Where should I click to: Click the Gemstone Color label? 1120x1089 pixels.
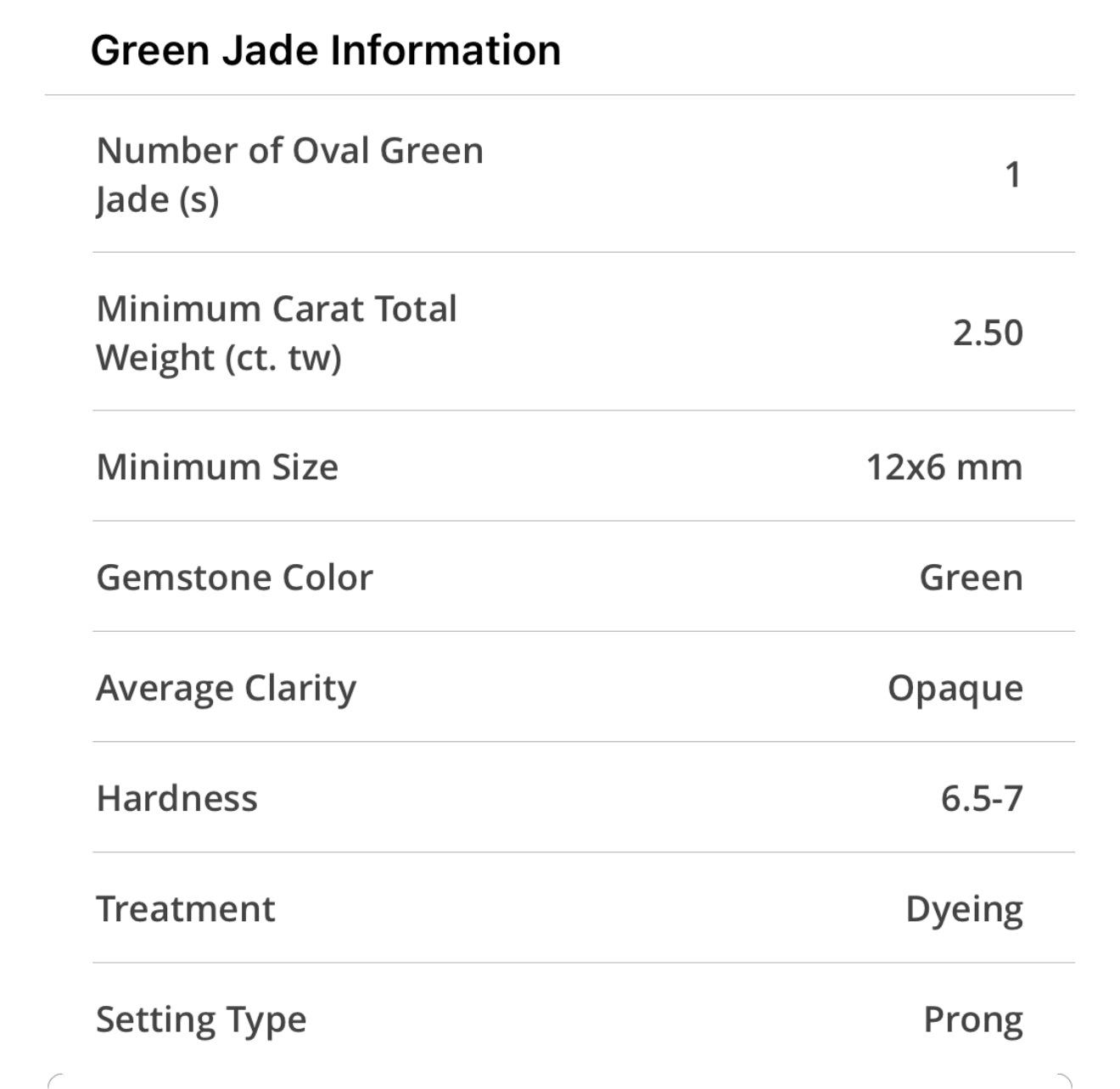(x=234, y=578)
